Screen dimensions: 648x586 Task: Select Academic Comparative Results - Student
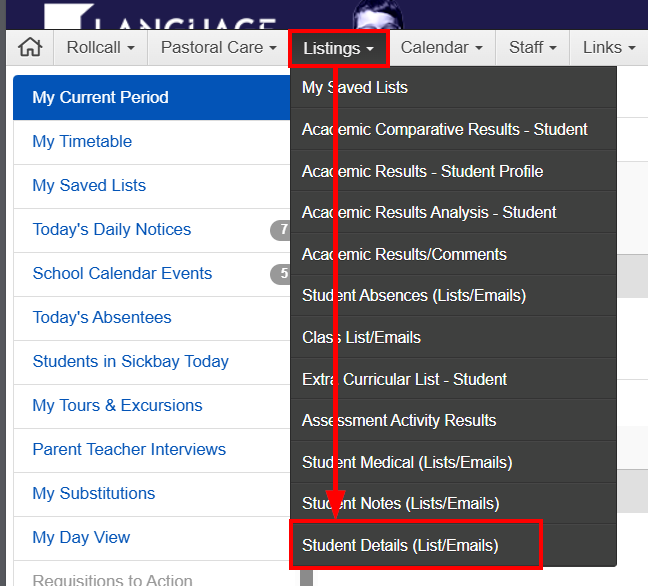tap(445, 130)
